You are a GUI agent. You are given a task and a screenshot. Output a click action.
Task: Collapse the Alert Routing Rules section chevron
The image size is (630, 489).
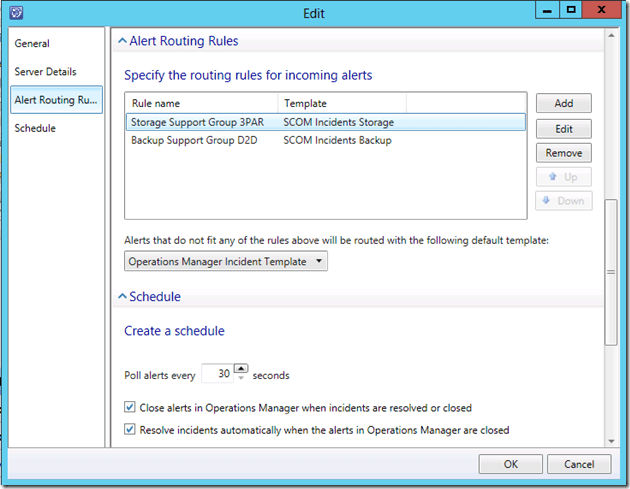coord(123,42)
